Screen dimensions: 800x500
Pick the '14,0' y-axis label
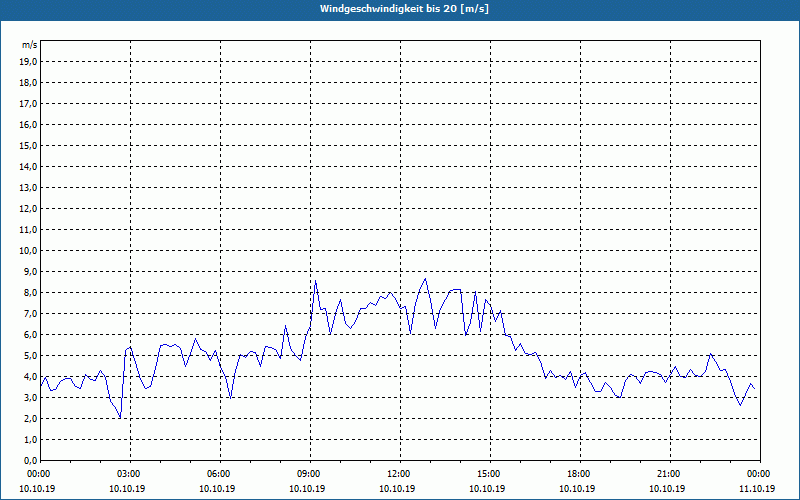[28, 166]
